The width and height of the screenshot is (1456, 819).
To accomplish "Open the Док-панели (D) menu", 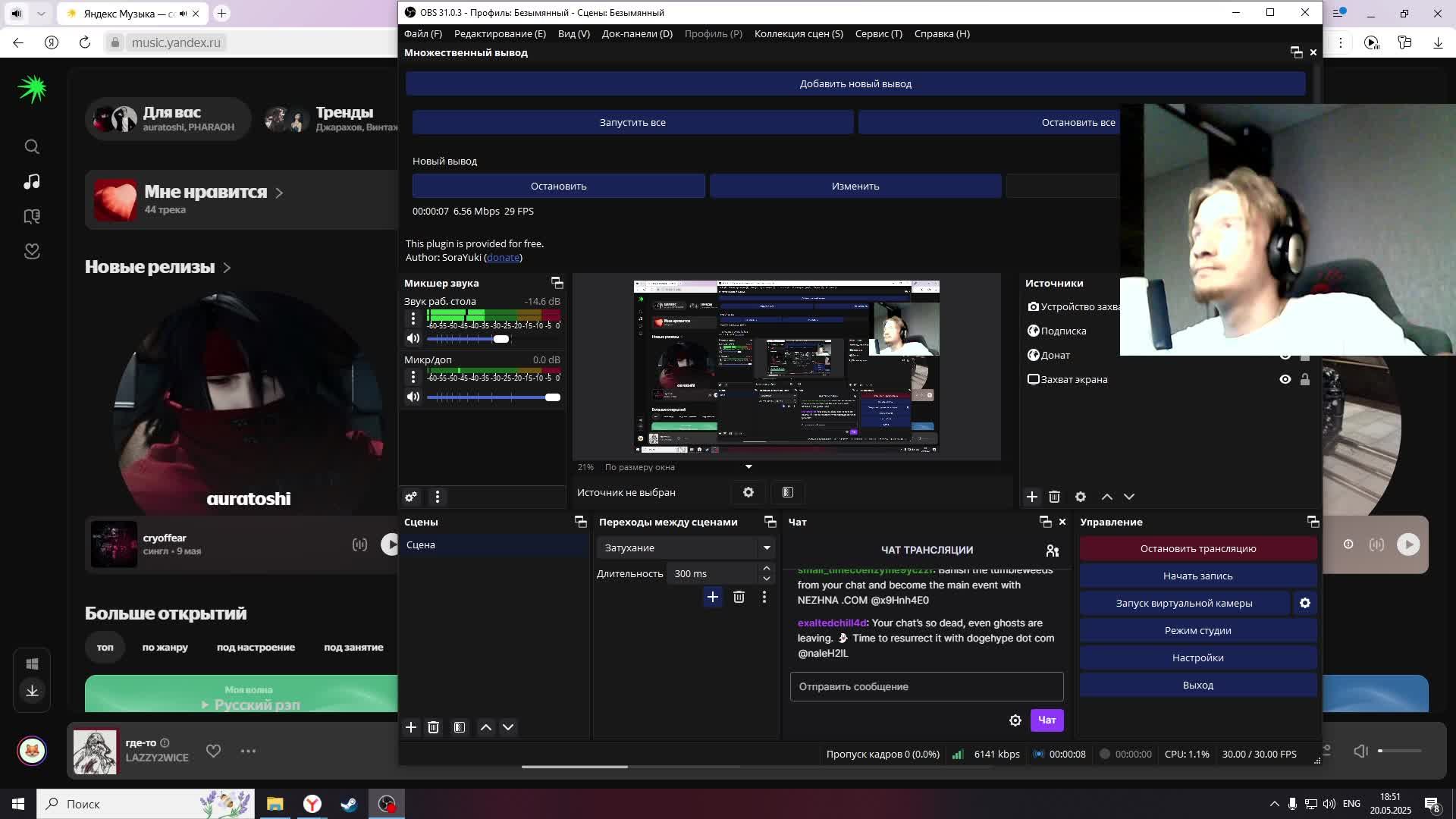I will pos(637,33).
